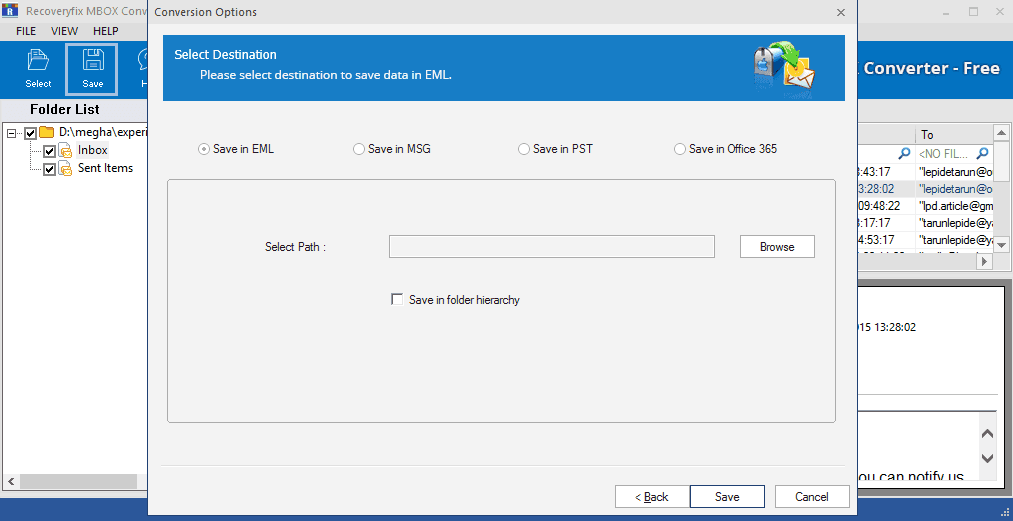Click the lpd.article@gm email row
This screenshot has height=521, width=1013.
[925, 206]
